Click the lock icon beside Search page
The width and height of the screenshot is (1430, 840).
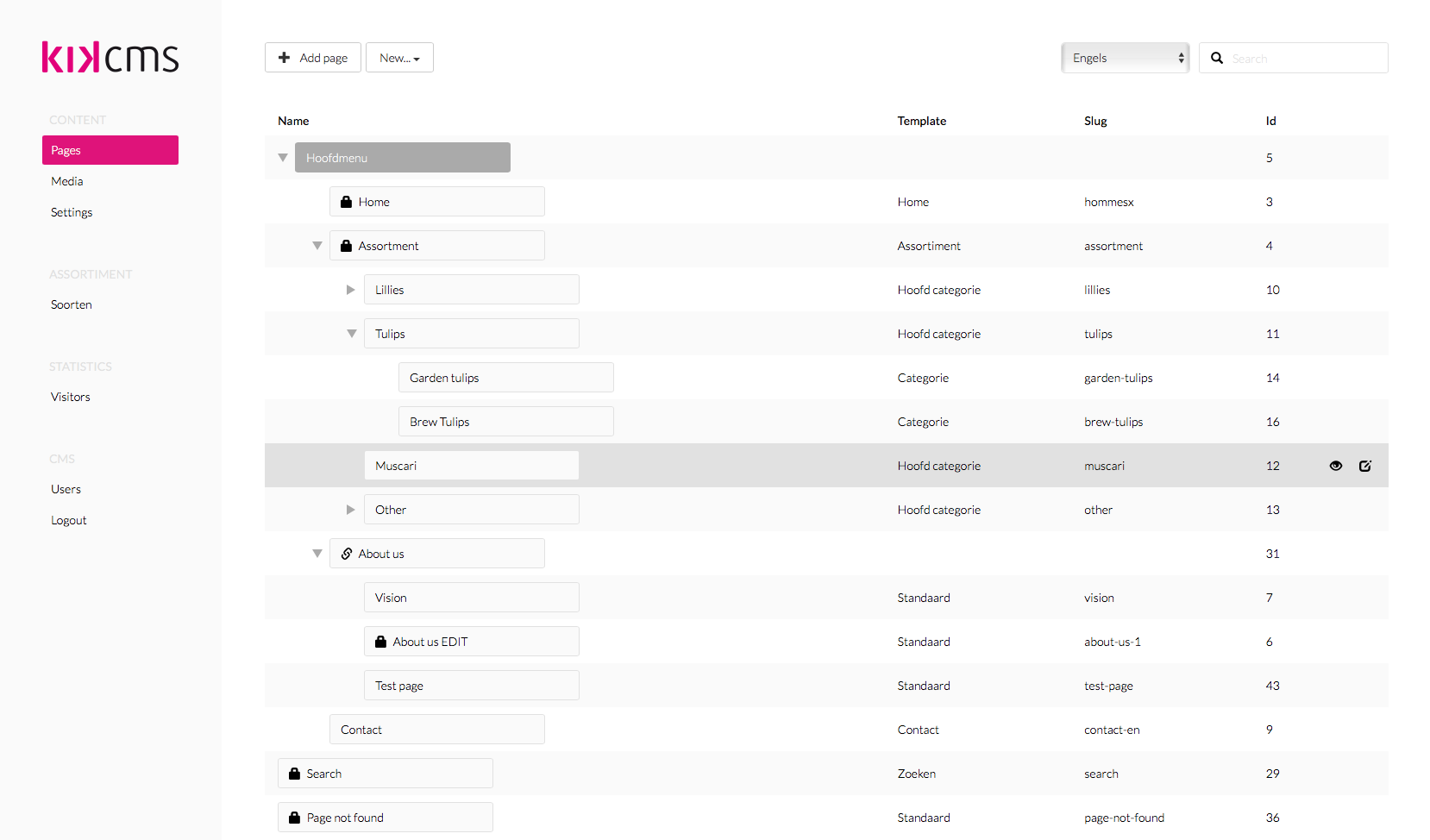(294, 774)
